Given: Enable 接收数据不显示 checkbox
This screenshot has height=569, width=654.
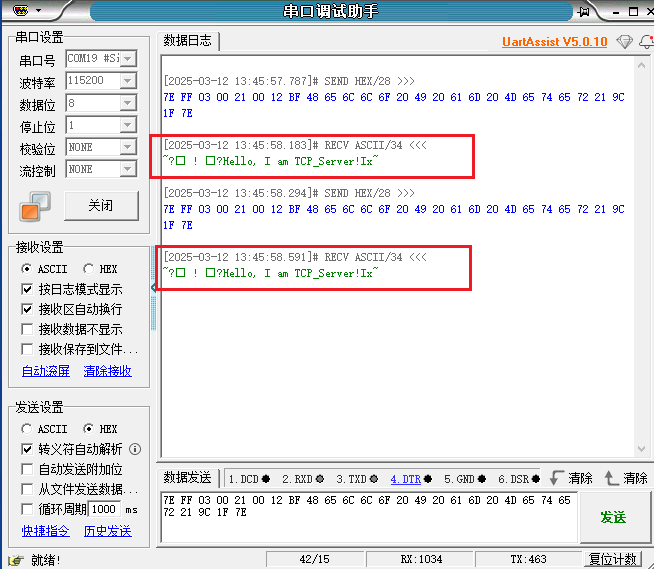Looking at the screenshot, I should click(27, 329).
